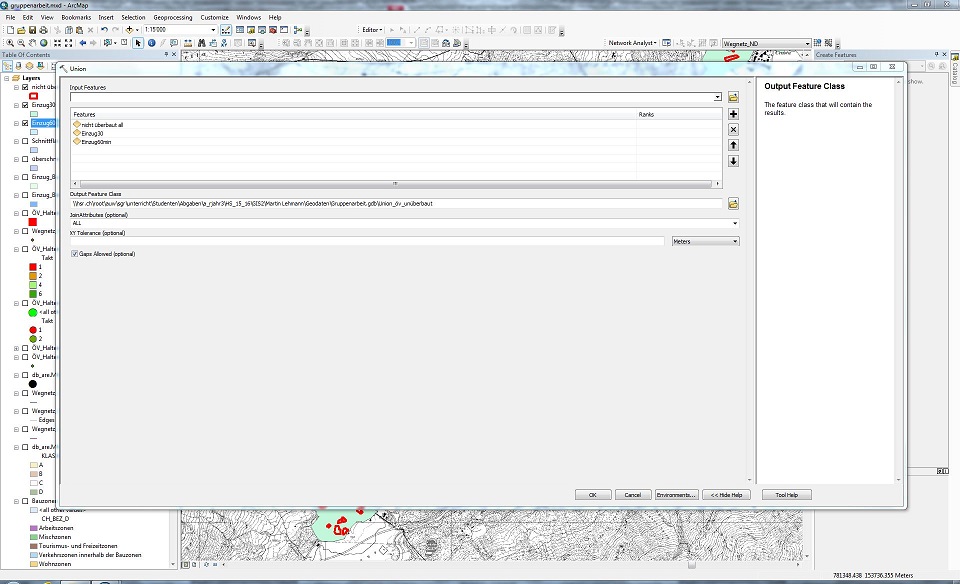Viewport: 960px width, 584px height.
Task: Click the Environments... button
Action: click(676, 495)
